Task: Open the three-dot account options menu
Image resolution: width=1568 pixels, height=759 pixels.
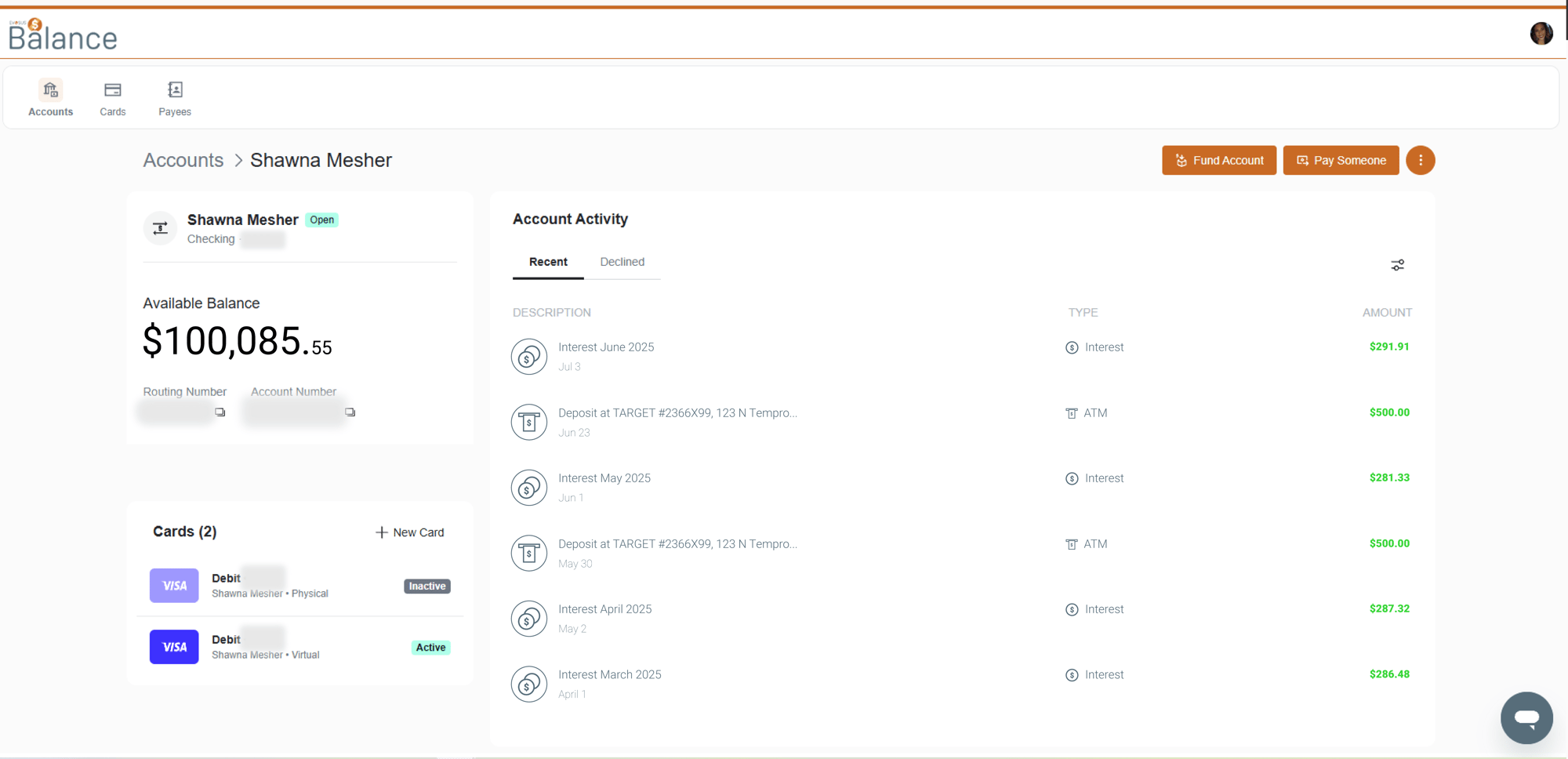Action: coord(1421,160)
